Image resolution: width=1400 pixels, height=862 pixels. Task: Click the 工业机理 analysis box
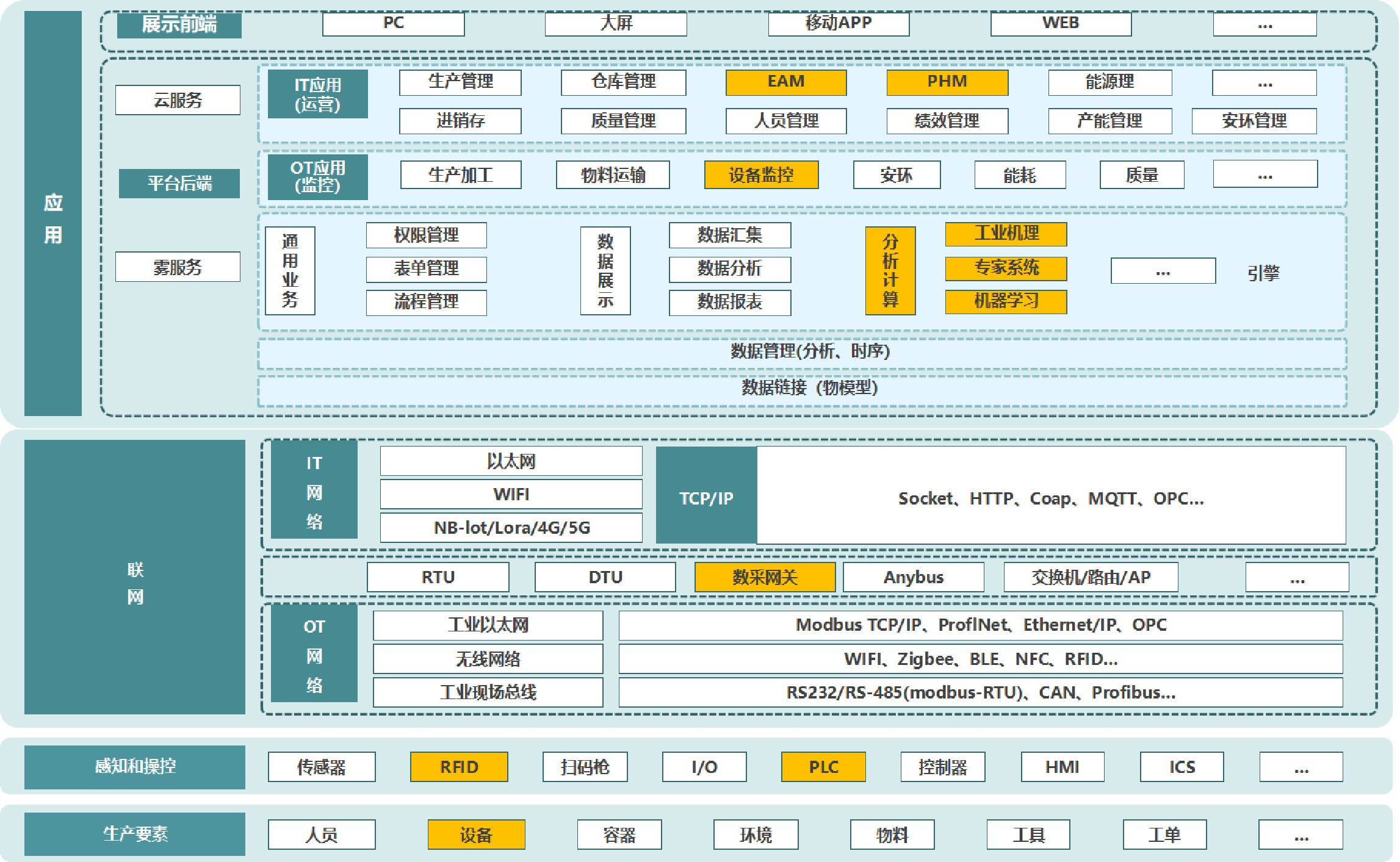pos(1006,234)
